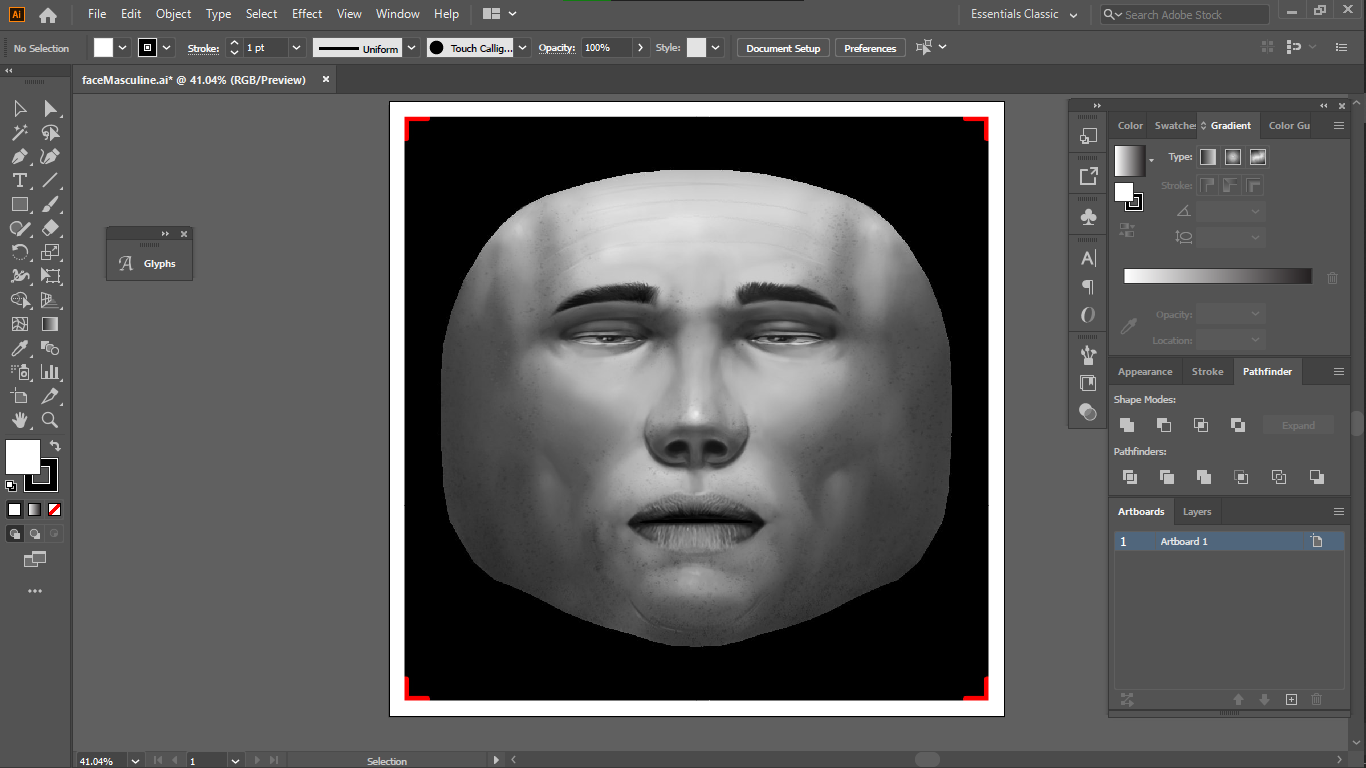Select the Column Graph tool
1366x768 pixels.
tap(50, 372)
